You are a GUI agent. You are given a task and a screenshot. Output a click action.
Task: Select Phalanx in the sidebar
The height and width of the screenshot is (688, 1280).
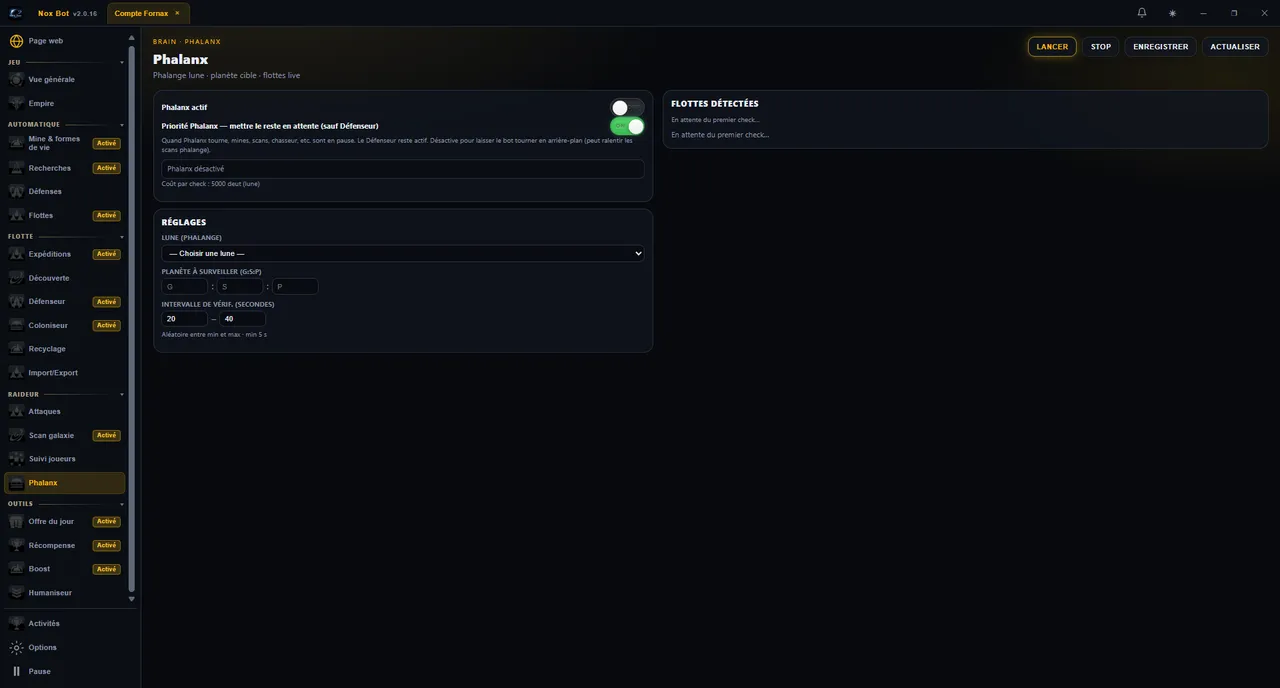click(65, 483)
